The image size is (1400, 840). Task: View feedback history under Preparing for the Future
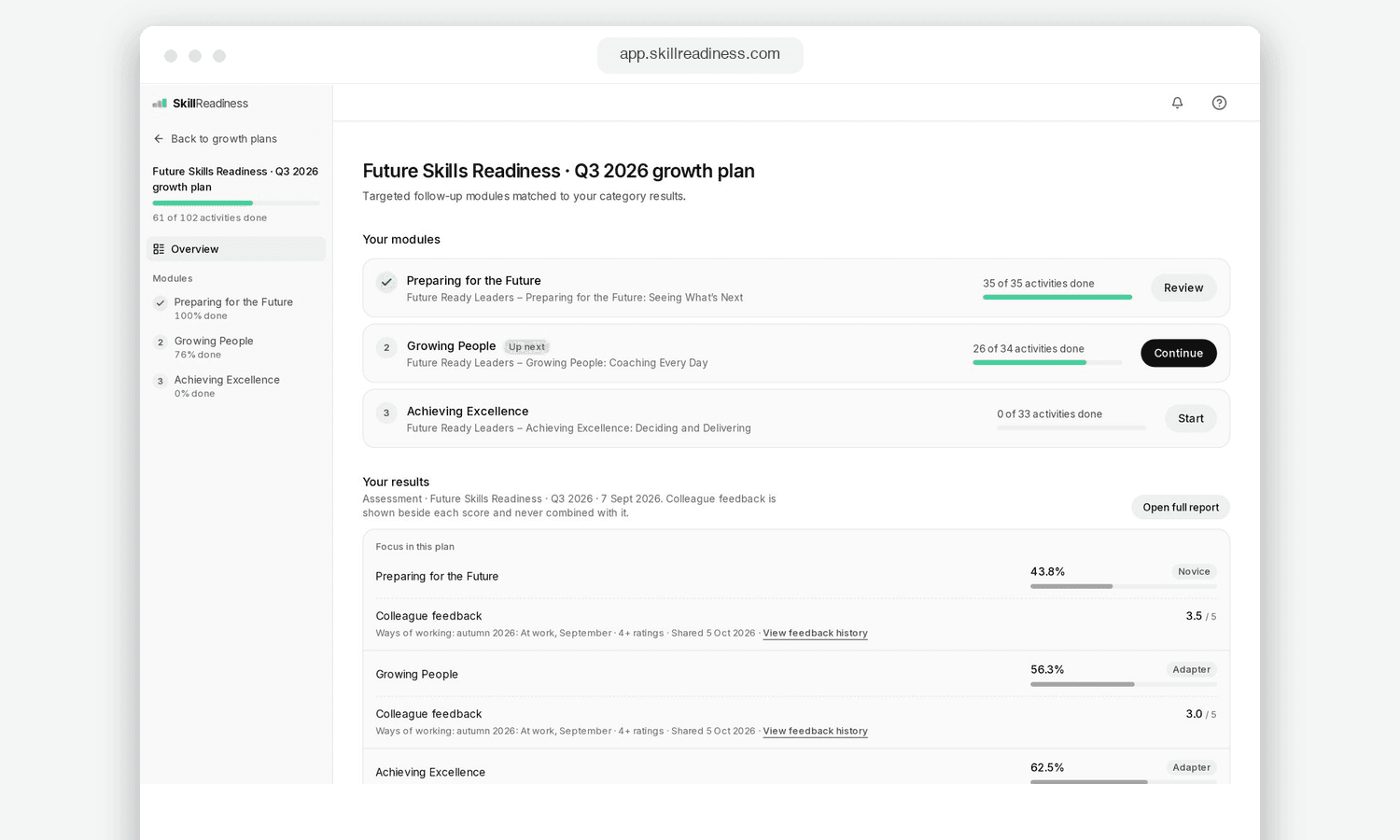pyautogui.click(x=815, y=633)
